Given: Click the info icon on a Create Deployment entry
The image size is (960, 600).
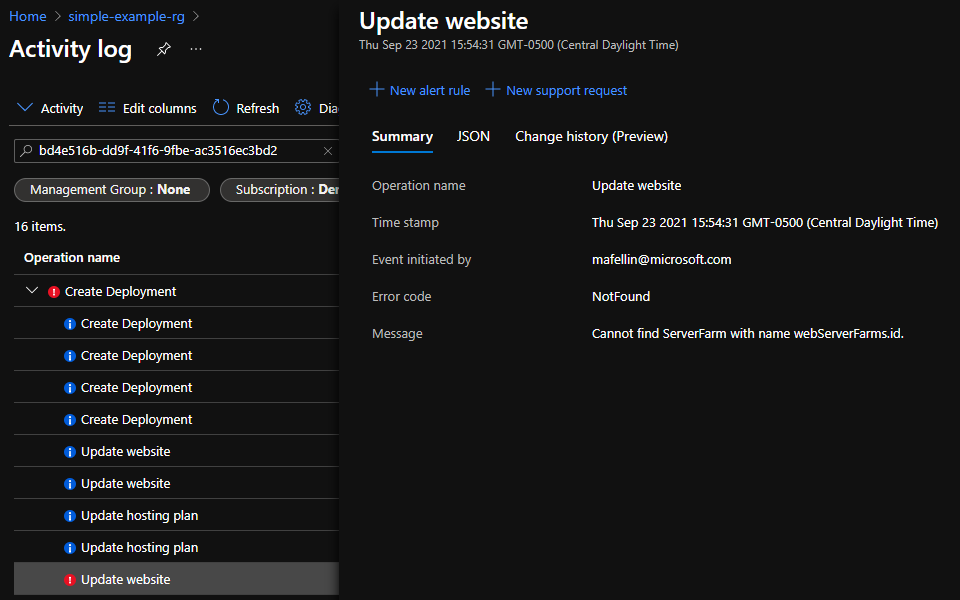Looking at the screenshot, I should 69,323.
